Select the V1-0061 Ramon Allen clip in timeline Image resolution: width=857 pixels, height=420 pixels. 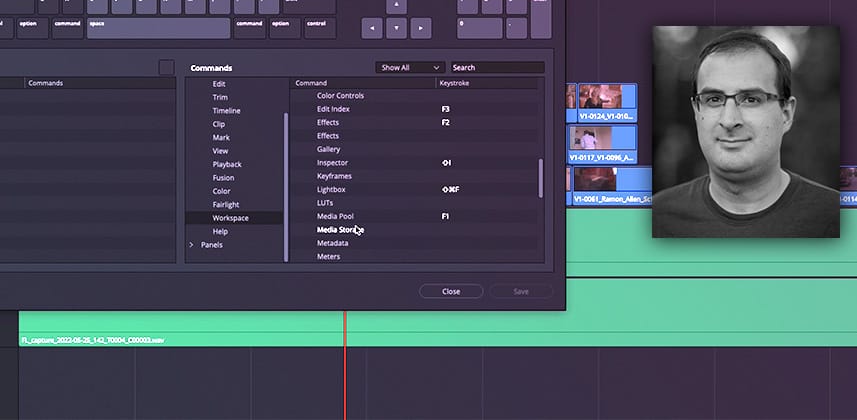point(612,186)
